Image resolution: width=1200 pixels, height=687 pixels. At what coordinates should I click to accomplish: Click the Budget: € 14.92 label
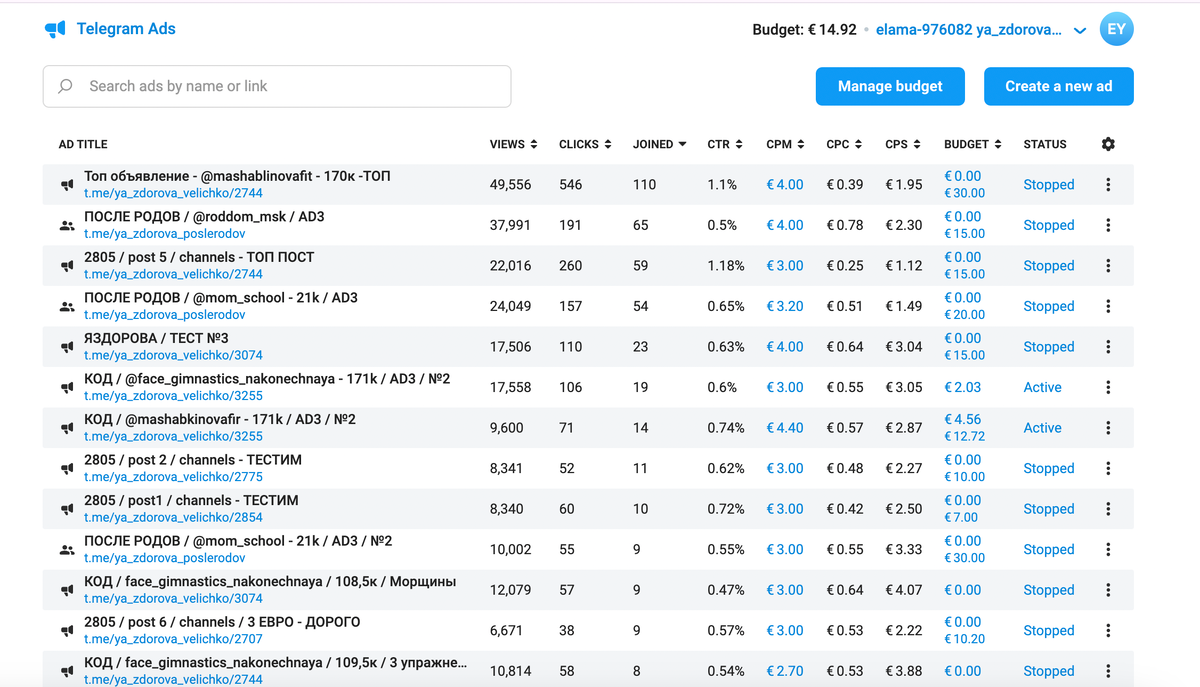click(804, 30)
